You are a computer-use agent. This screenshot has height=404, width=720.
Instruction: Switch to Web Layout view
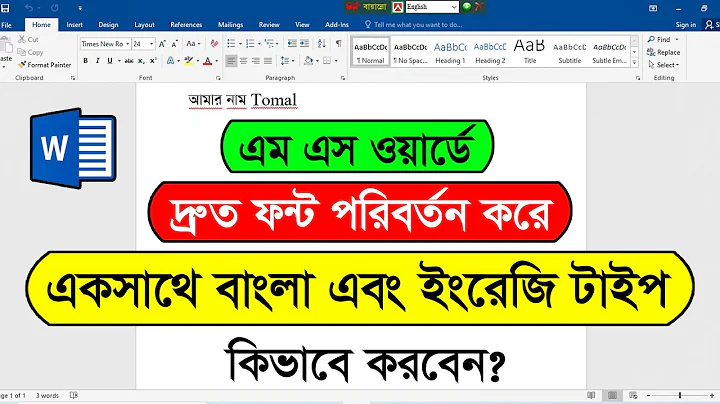[633, 395]
